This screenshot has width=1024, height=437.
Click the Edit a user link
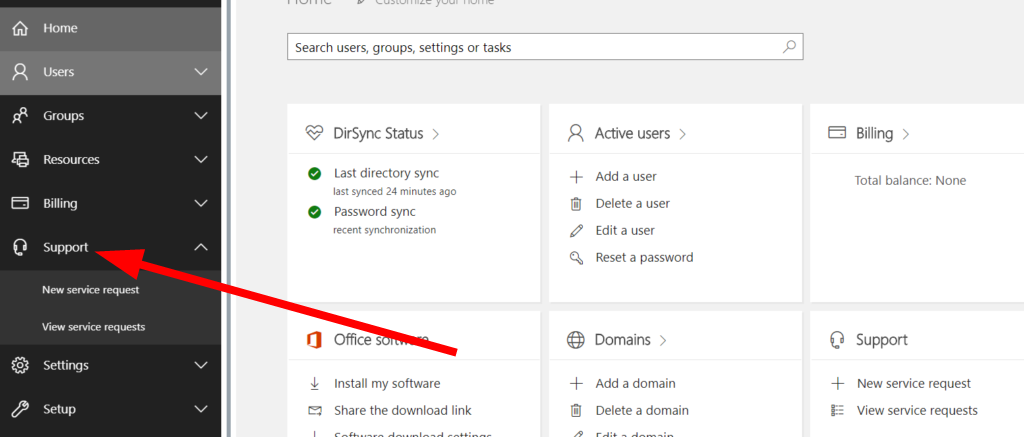coord(625,231)
